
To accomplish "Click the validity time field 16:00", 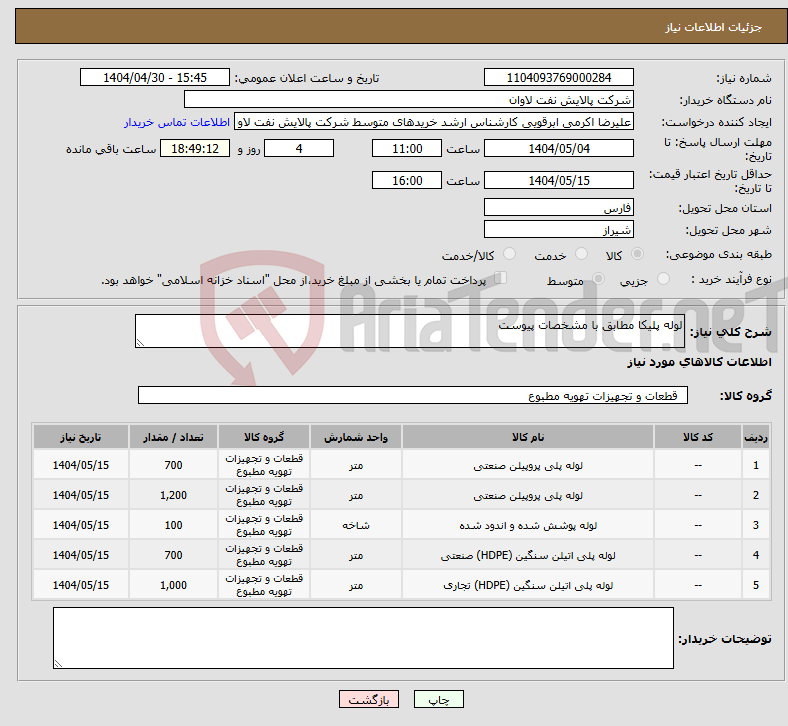I will [407, 180].
